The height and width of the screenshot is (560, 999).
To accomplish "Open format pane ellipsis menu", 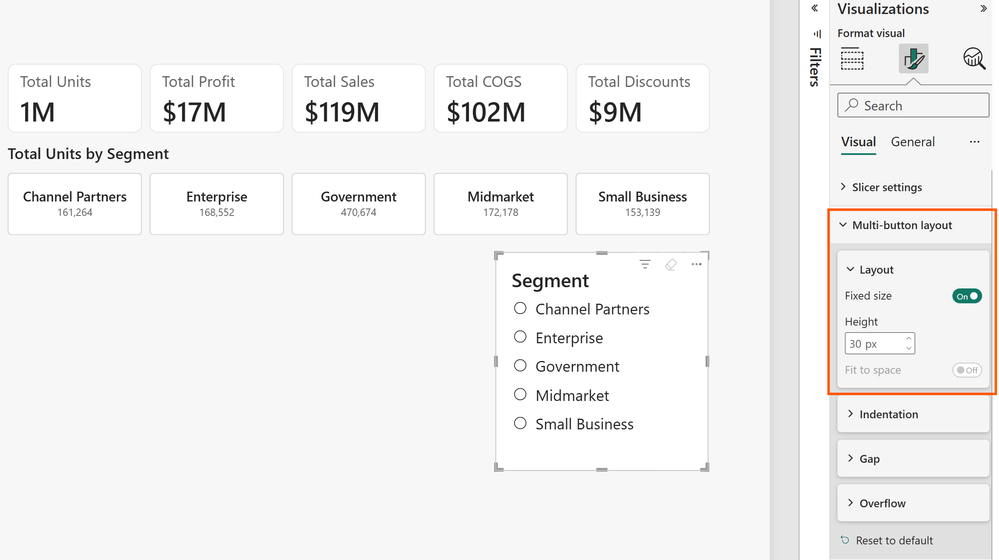I will point(974,142).
